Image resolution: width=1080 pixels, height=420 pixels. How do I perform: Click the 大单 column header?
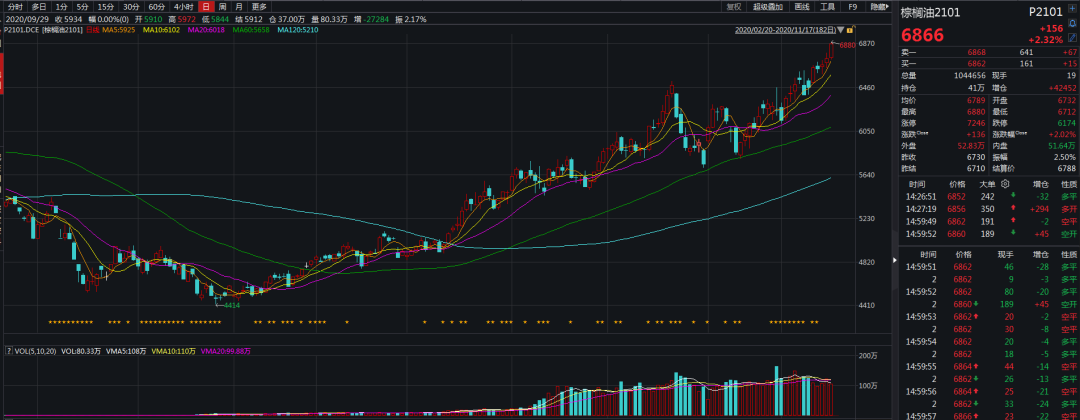point(988,184)
